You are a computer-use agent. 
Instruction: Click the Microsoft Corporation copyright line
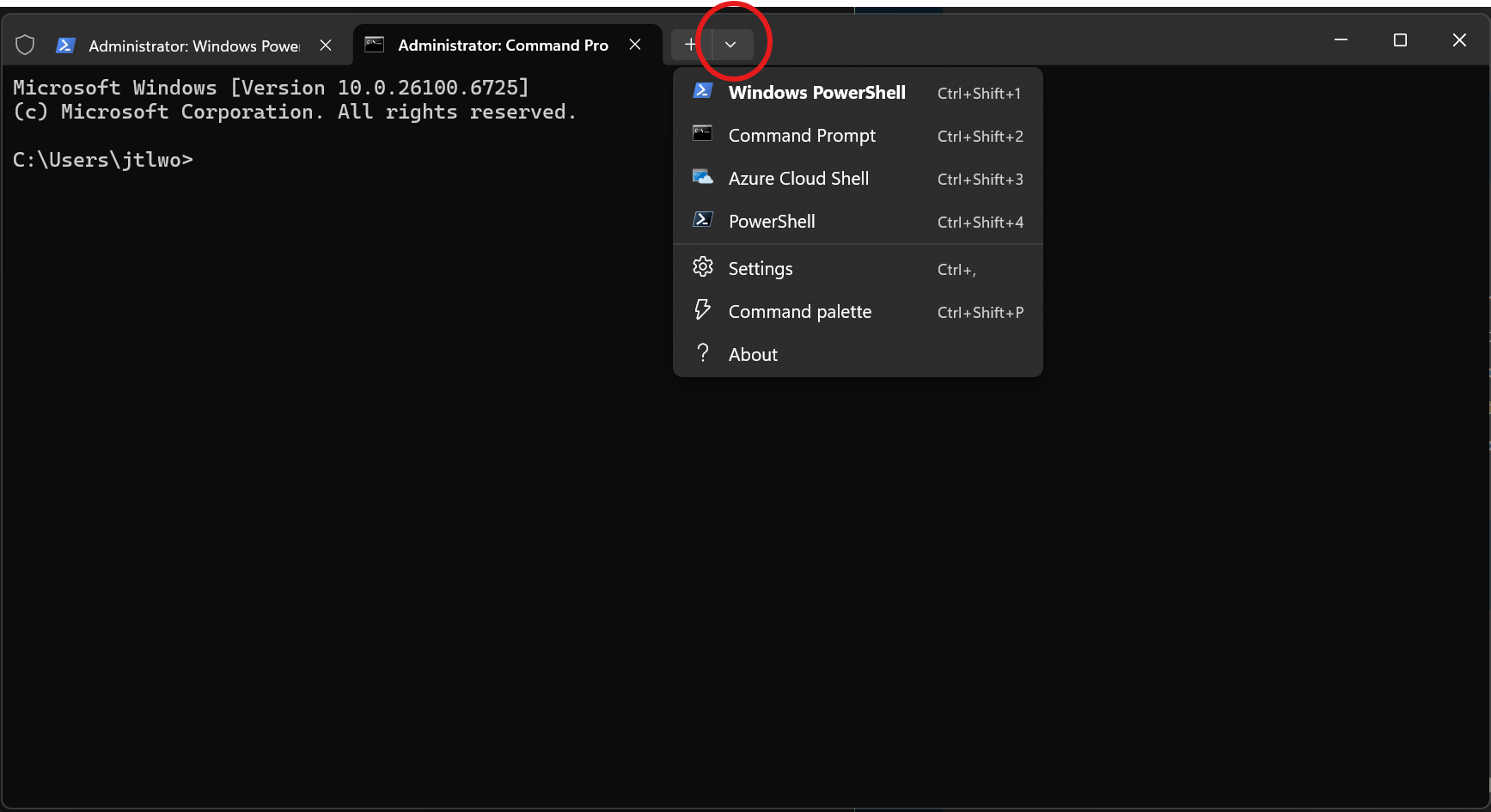[295, 112]
